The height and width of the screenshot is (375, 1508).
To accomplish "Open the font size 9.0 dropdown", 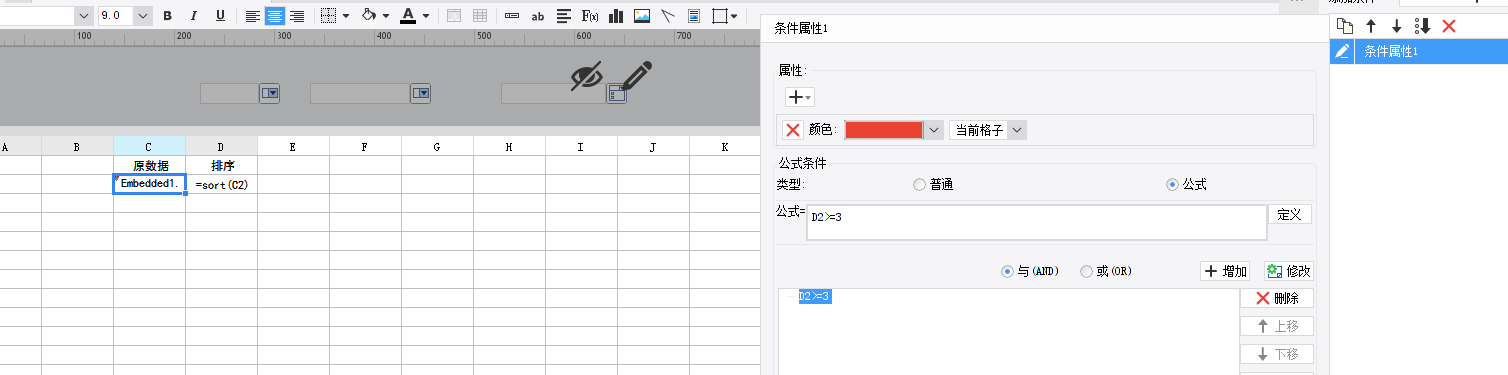I will click(142, 16).
